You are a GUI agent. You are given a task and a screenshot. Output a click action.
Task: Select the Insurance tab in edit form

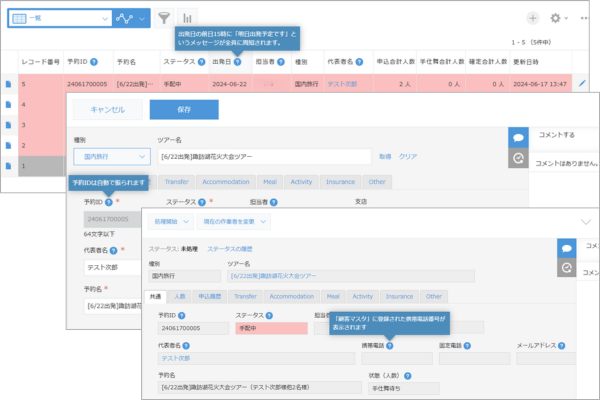341,182
